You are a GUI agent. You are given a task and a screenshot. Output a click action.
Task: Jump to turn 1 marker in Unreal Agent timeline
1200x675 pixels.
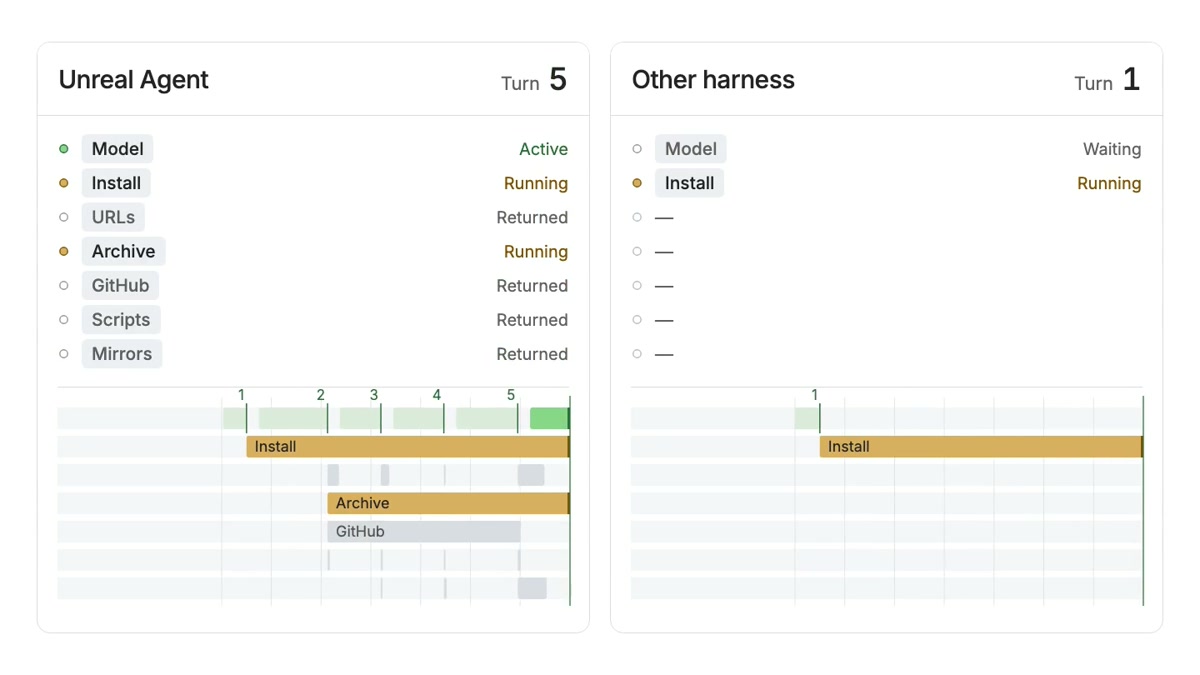(242, 395)
